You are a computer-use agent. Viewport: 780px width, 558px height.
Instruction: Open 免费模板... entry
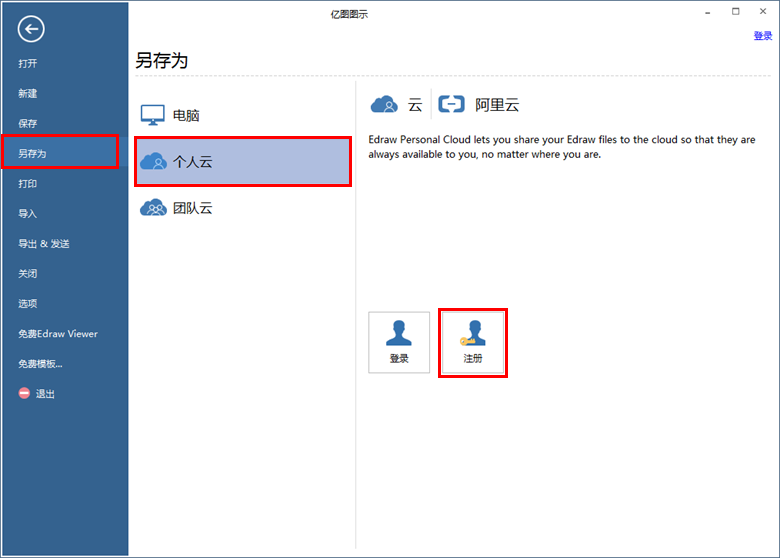(40, 364)
